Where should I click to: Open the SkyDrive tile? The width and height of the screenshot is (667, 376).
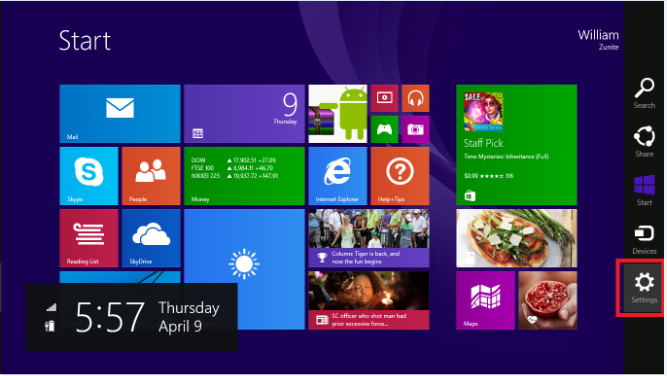pyautogui.click(x=151, y=238)
